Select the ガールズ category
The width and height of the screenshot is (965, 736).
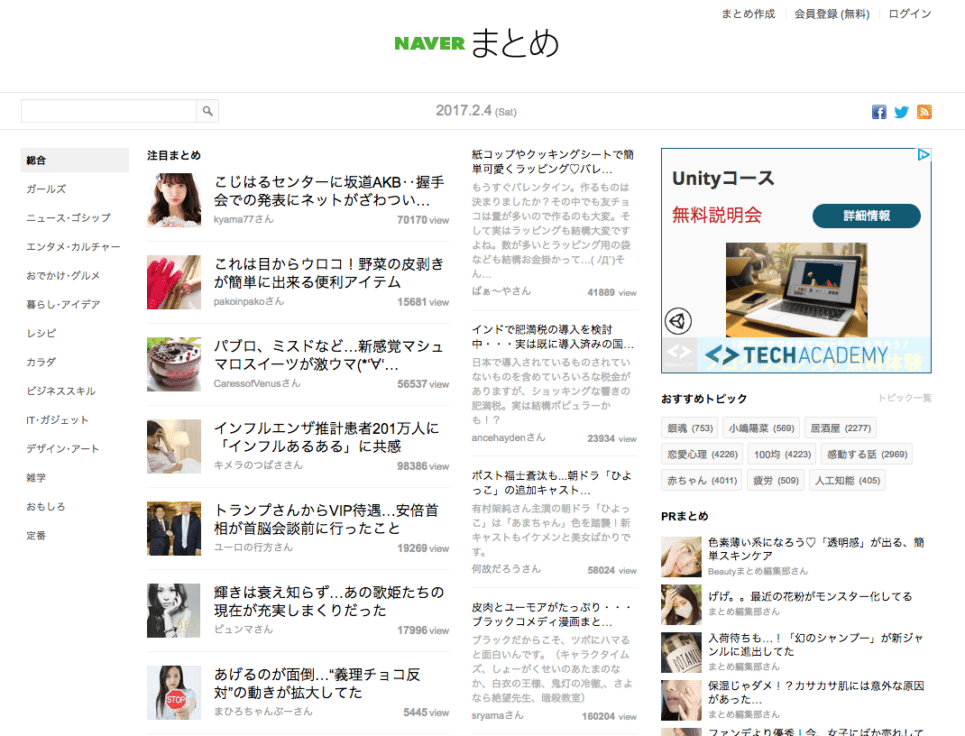pyautogui.click(x=46, y=189)
